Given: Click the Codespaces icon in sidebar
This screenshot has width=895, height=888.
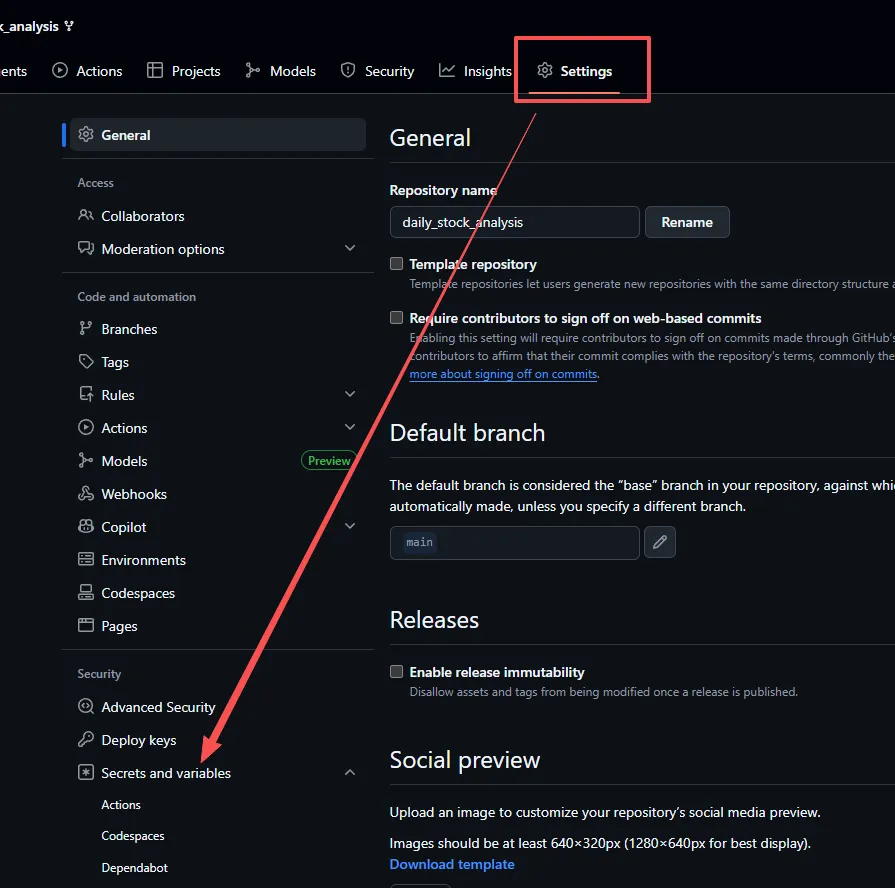Looking at the screenshot, I should [x=86, y=593].
